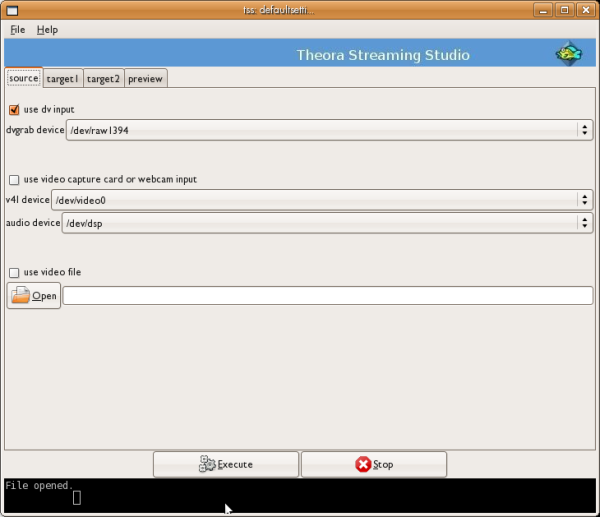Go to the preview tab
This screenshot has width=600, height=517.
pyautogui.click(x=145, y=79)
